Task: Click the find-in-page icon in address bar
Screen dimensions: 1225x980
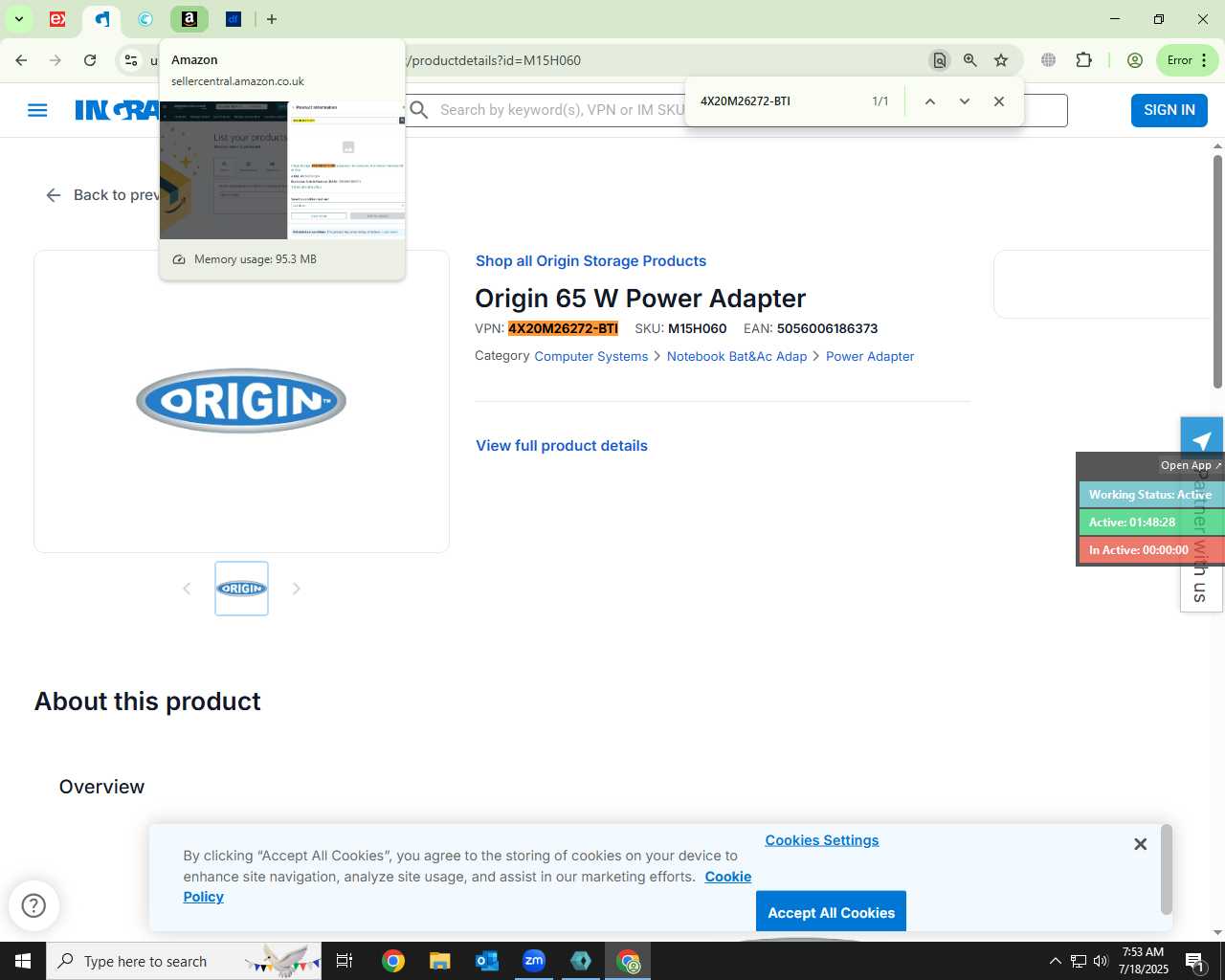Action: pos(939,60)
